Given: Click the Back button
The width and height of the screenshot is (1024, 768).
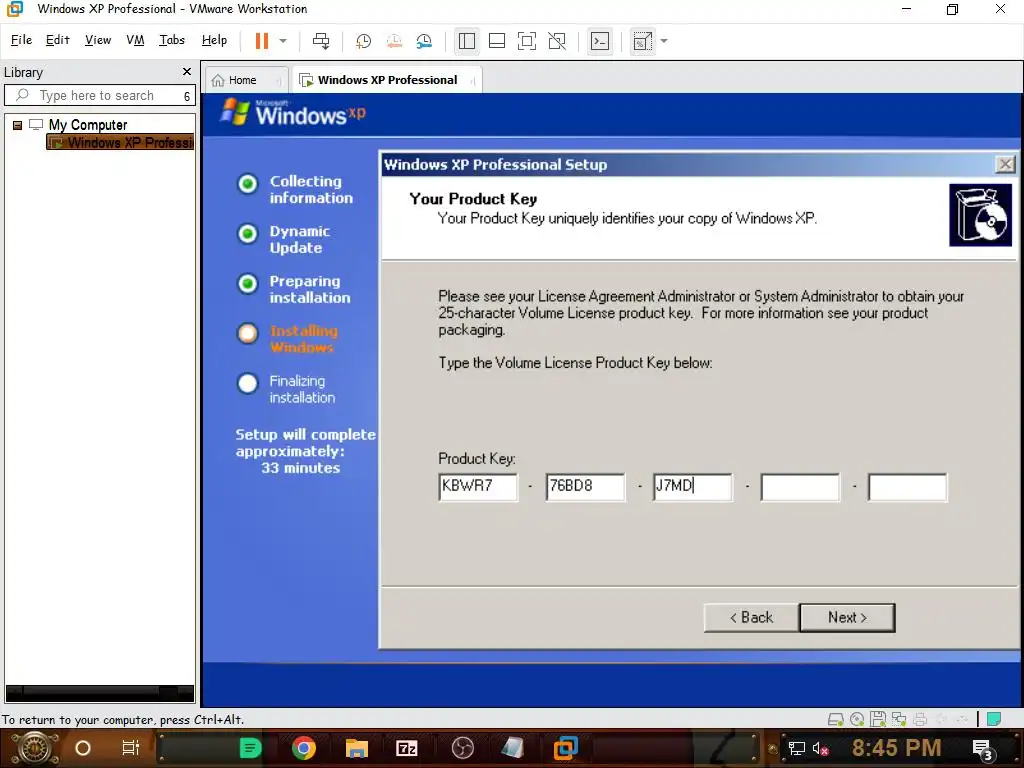Looking at the screenshot, I should [x=751, y=618].
